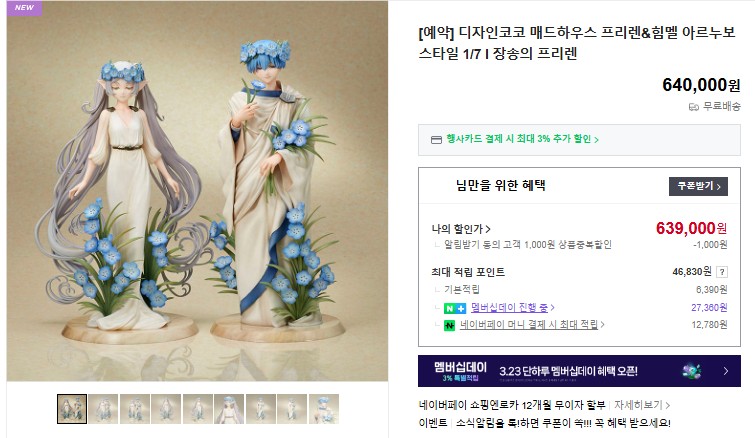Click the Naver Pay N icon
This screenshot has width=755, height=438.
point(449,325)
